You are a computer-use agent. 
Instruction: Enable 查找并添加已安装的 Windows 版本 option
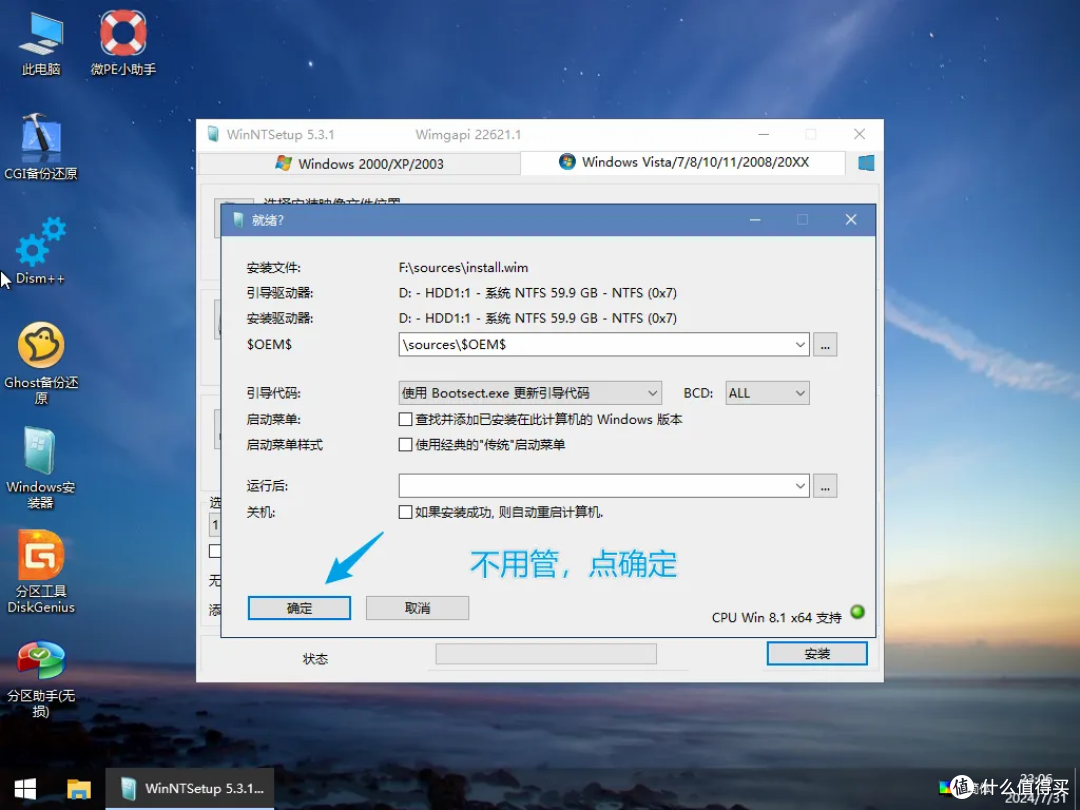pyautogui.click(x=405, y=419)
